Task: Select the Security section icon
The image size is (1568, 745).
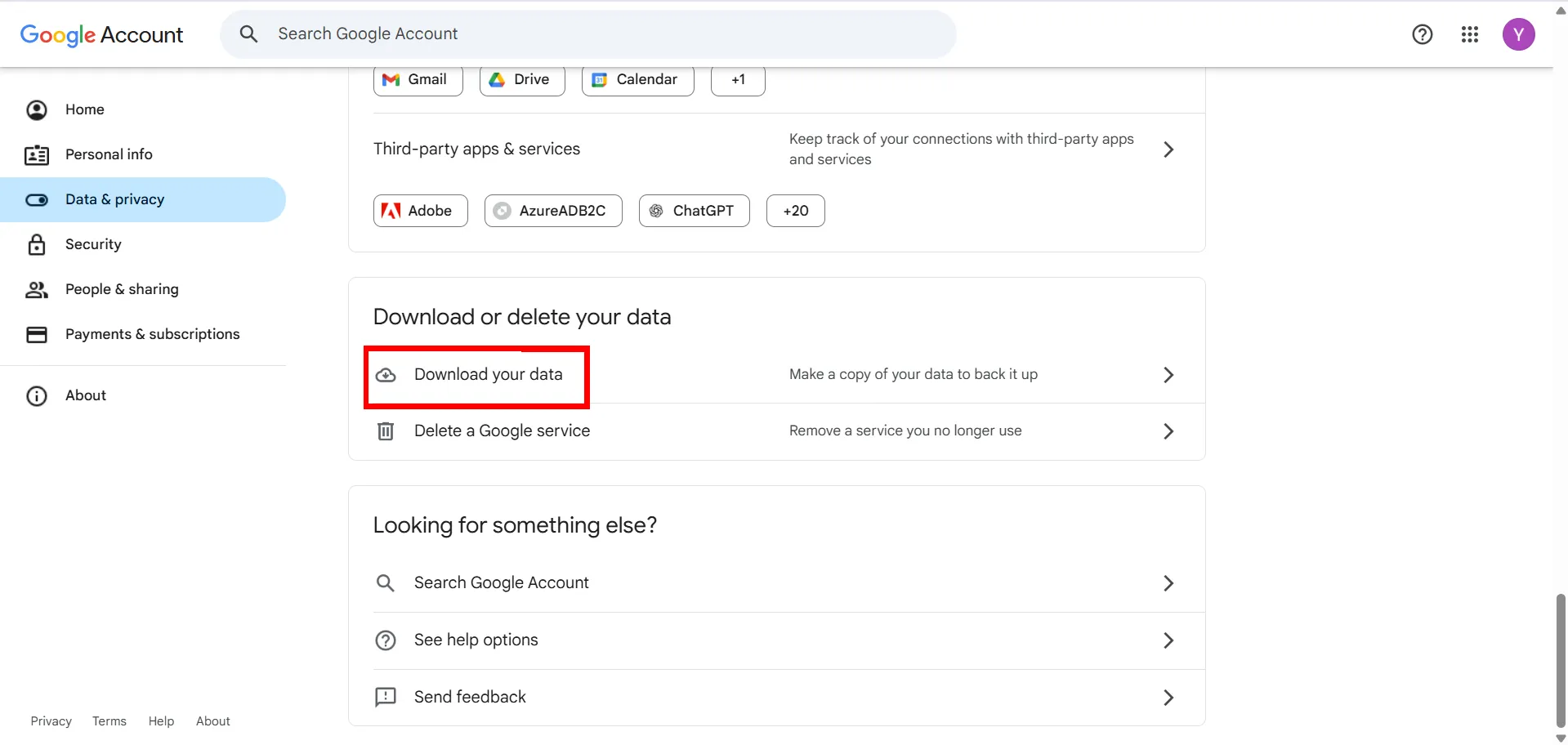Action: [x=38, y=244]
